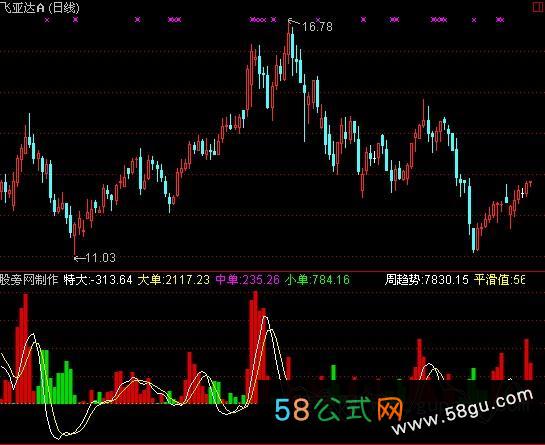Viewport: 545px width, 445px height.
Task: Click the 股旁网制作 indicator name
Action: click(x=29, y=280)
